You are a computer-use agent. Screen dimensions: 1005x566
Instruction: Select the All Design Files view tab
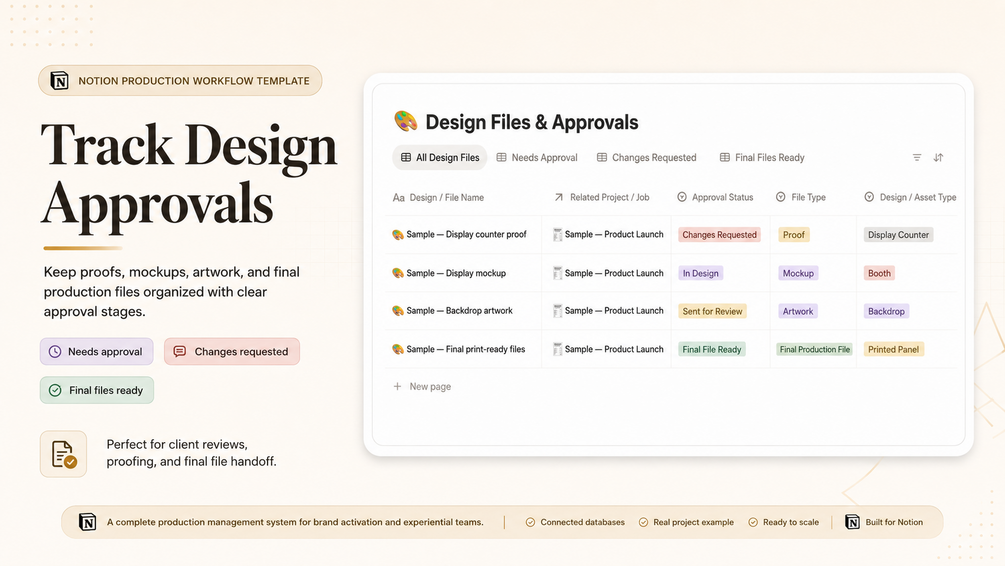(440, 158)
